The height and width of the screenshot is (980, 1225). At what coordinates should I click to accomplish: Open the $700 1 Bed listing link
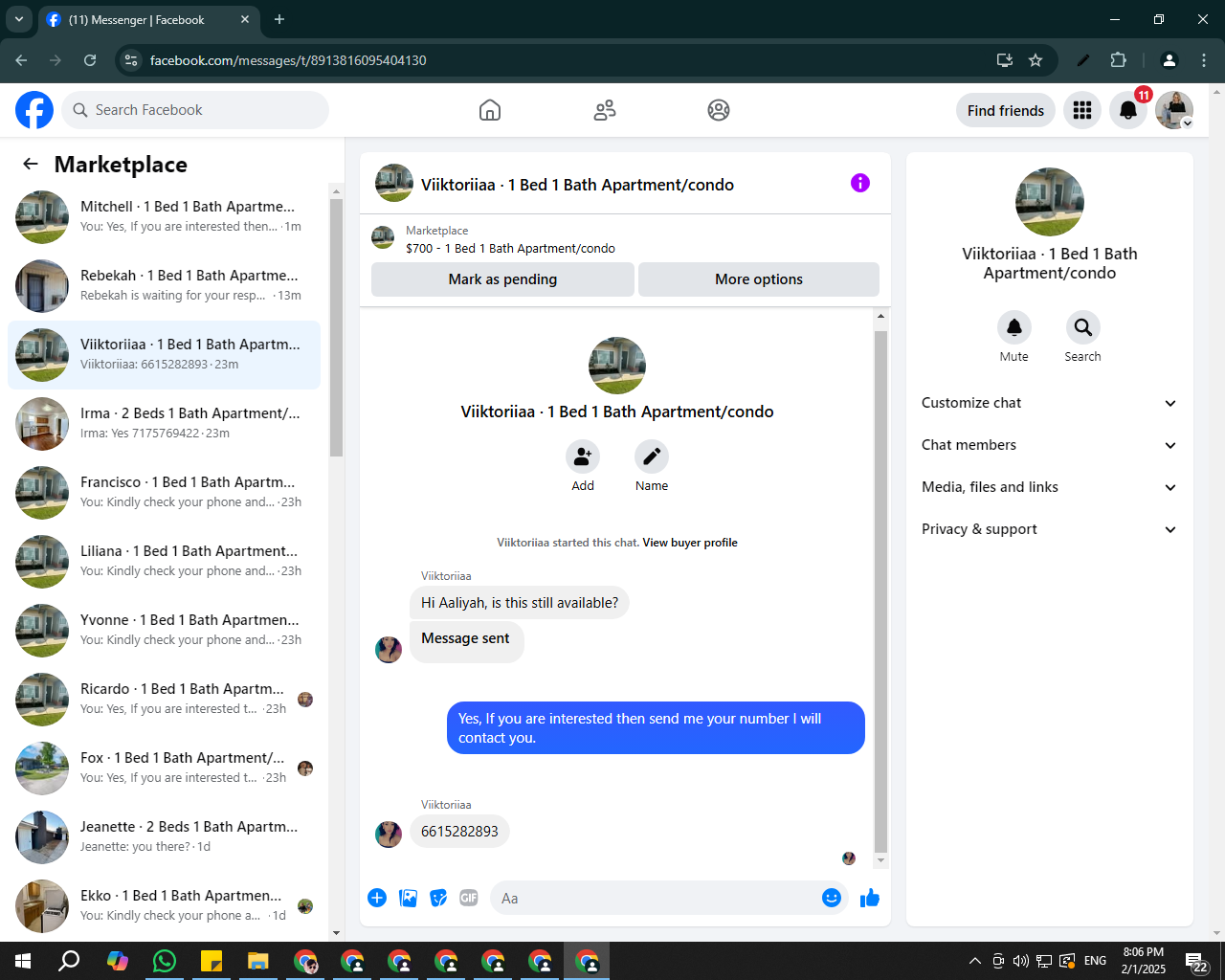[x=510, y=248]
